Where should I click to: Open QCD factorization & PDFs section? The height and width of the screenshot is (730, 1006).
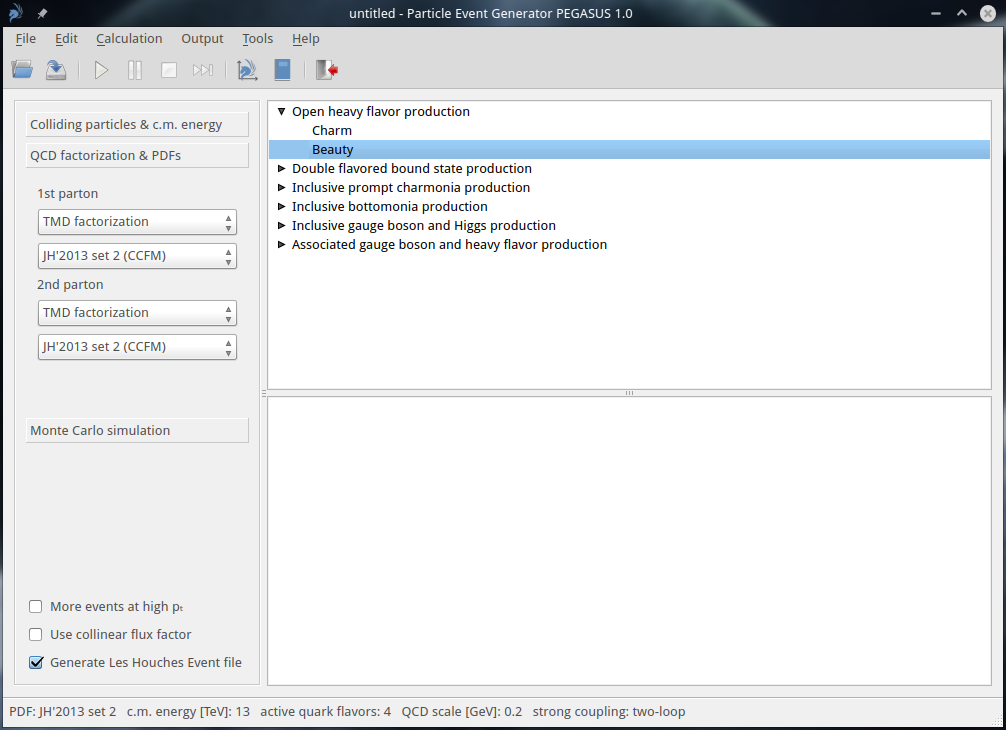pos(137,155)
